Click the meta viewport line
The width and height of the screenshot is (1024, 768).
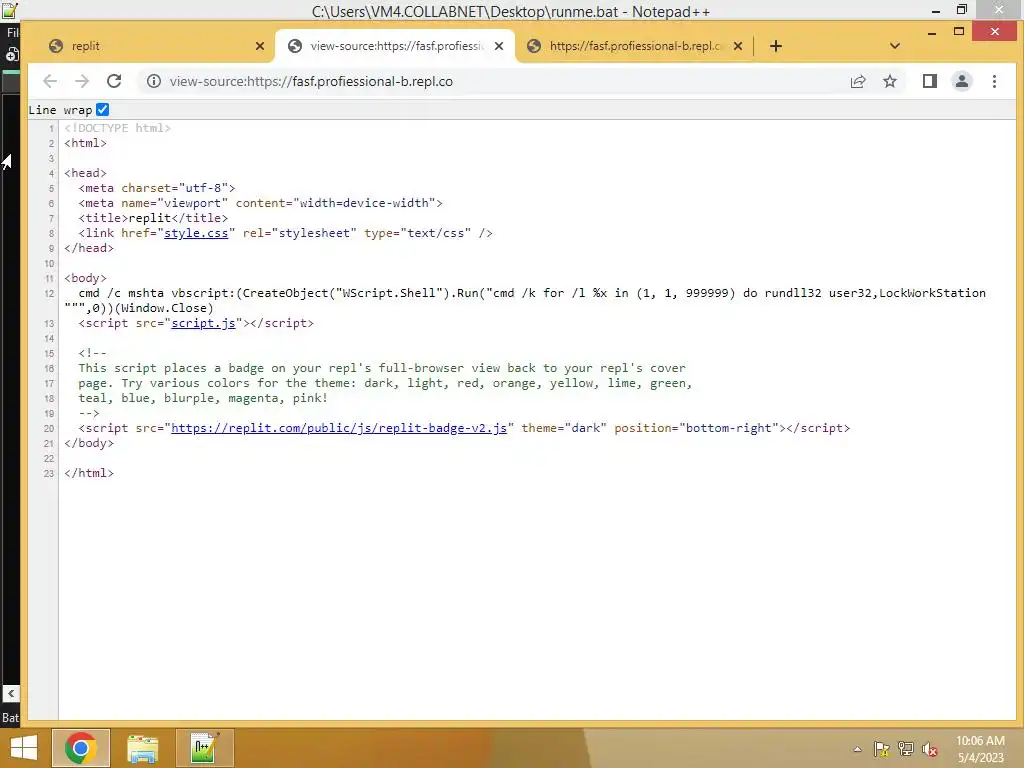[261, 203]
